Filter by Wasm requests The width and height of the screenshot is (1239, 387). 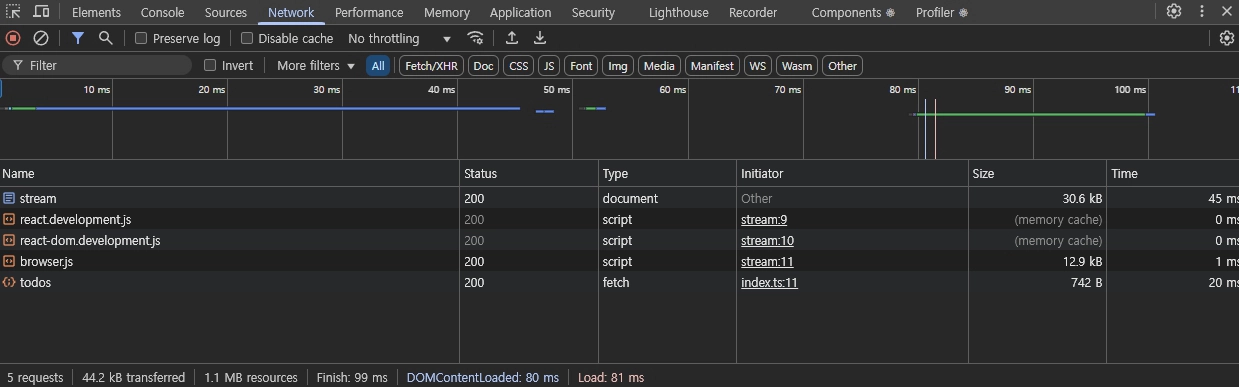click(x=797, y=66)
